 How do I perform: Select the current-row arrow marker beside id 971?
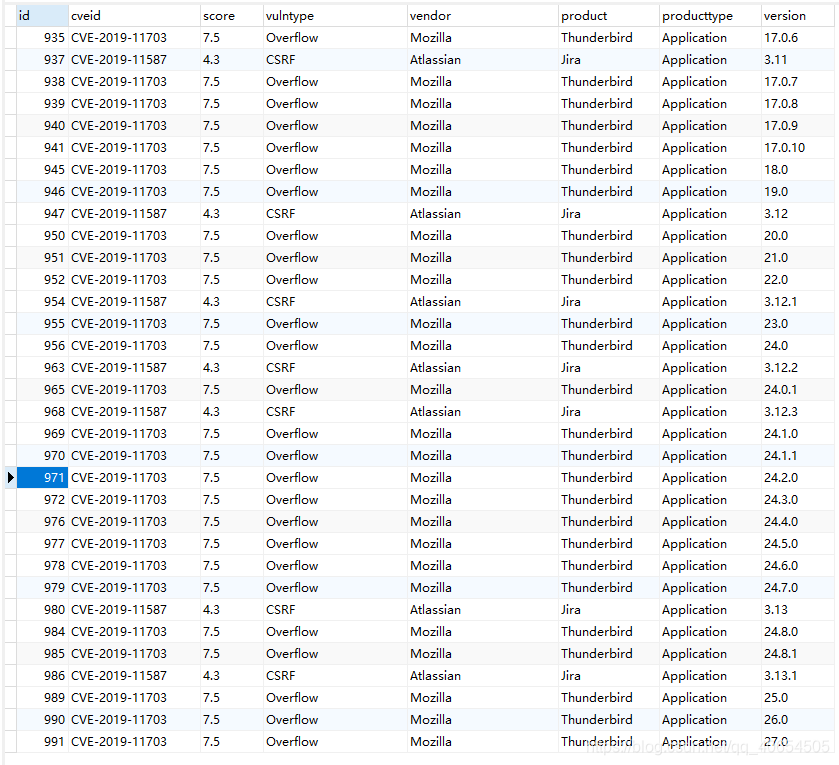click(x=11, y=477)
